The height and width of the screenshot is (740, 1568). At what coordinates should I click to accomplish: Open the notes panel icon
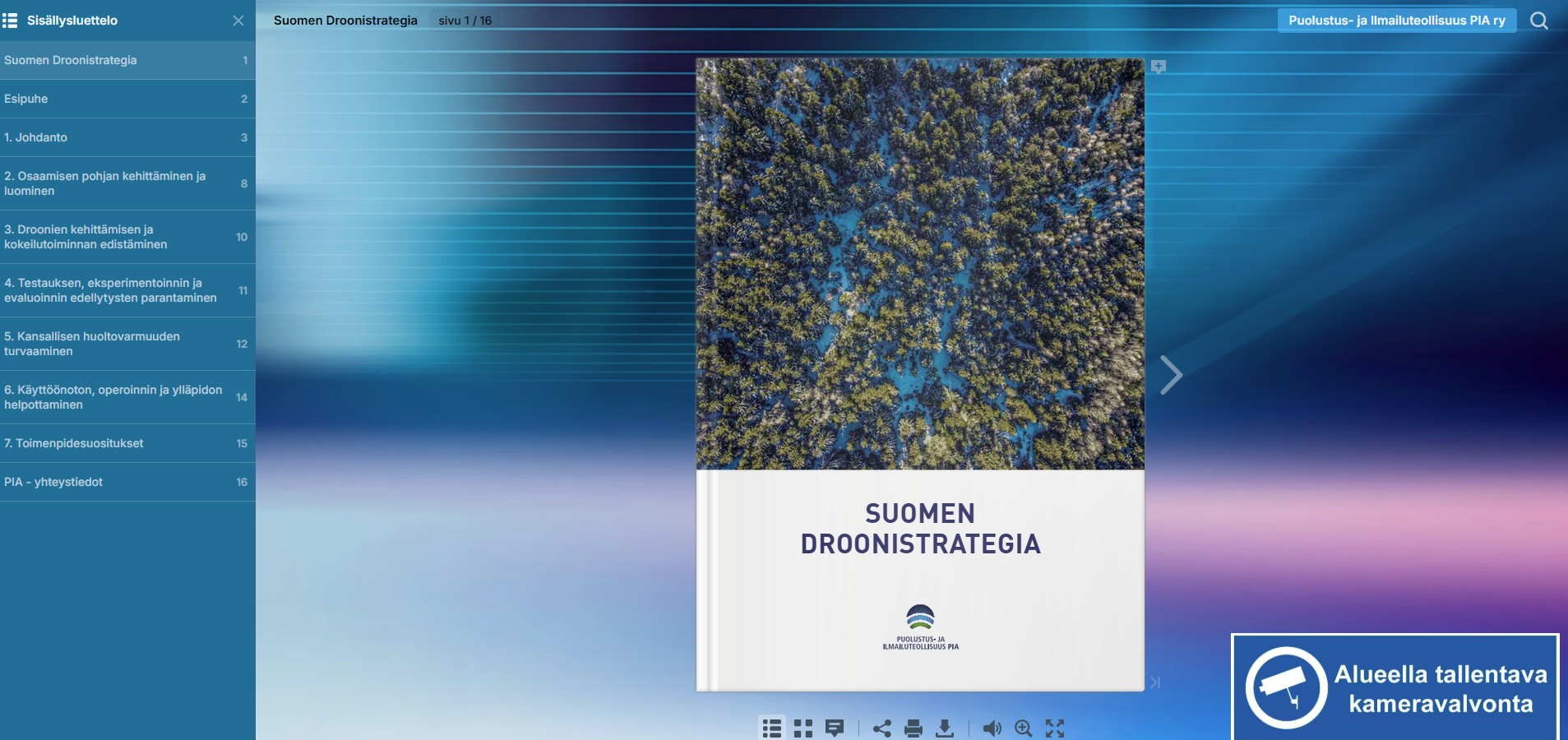tap(835, 728)
